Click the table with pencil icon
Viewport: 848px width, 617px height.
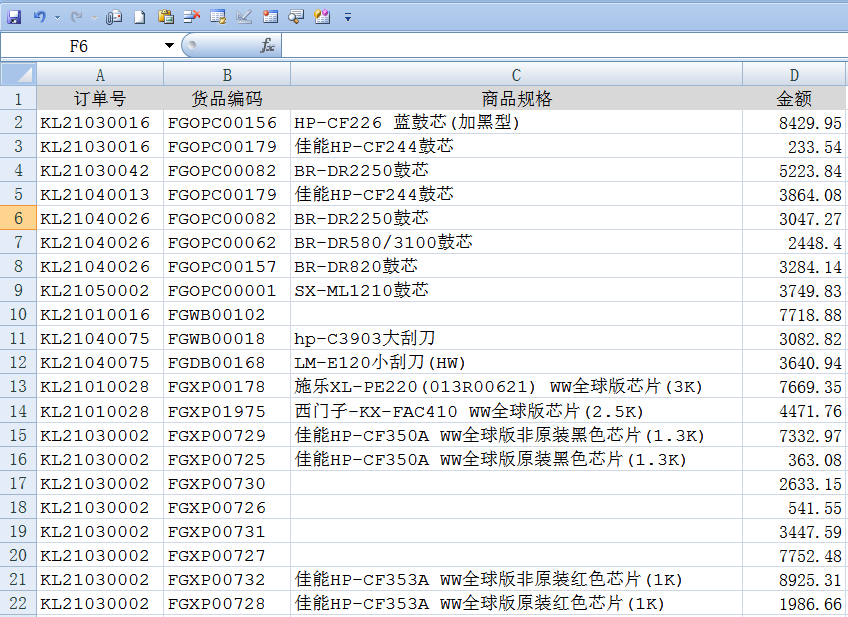(218, 17)
